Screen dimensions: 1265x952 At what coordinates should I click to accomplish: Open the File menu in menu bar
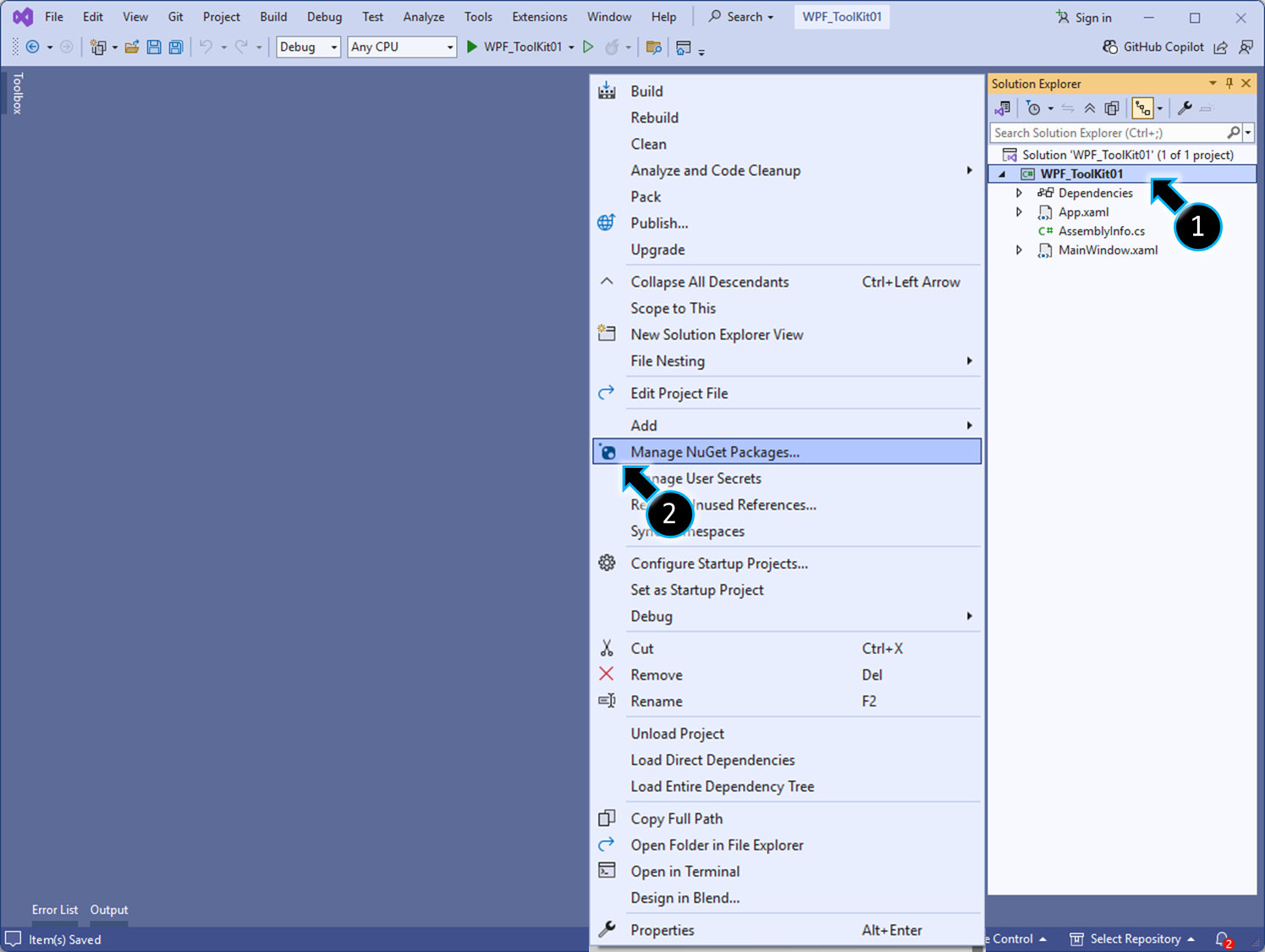point(54,17)
